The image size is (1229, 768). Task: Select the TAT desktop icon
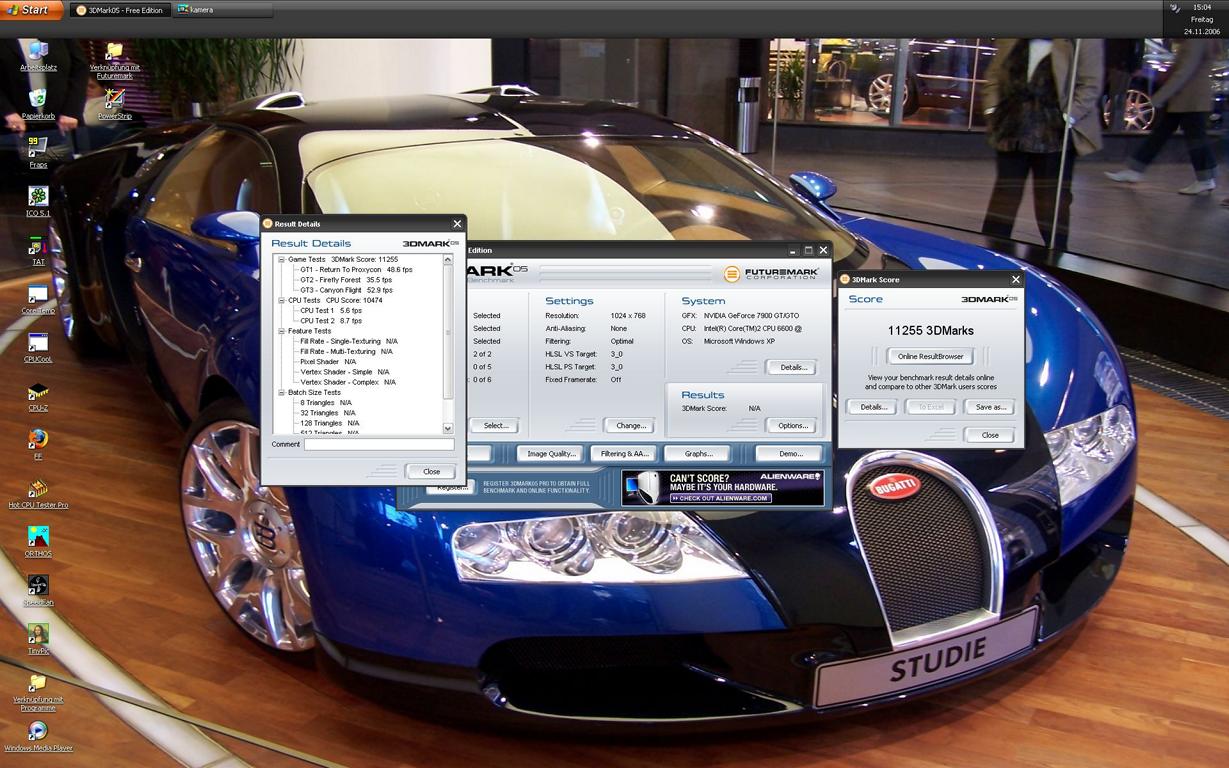click(38, 250)
